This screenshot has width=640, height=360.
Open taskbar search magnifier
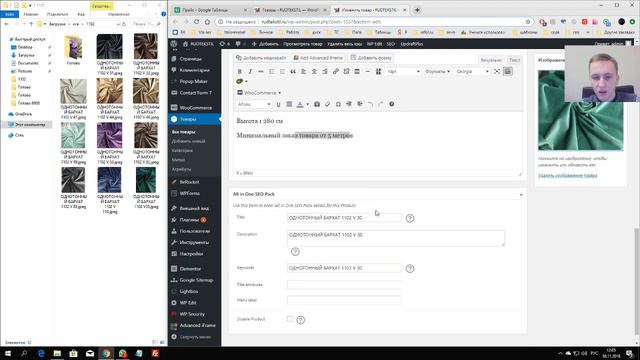coord(24,353)
